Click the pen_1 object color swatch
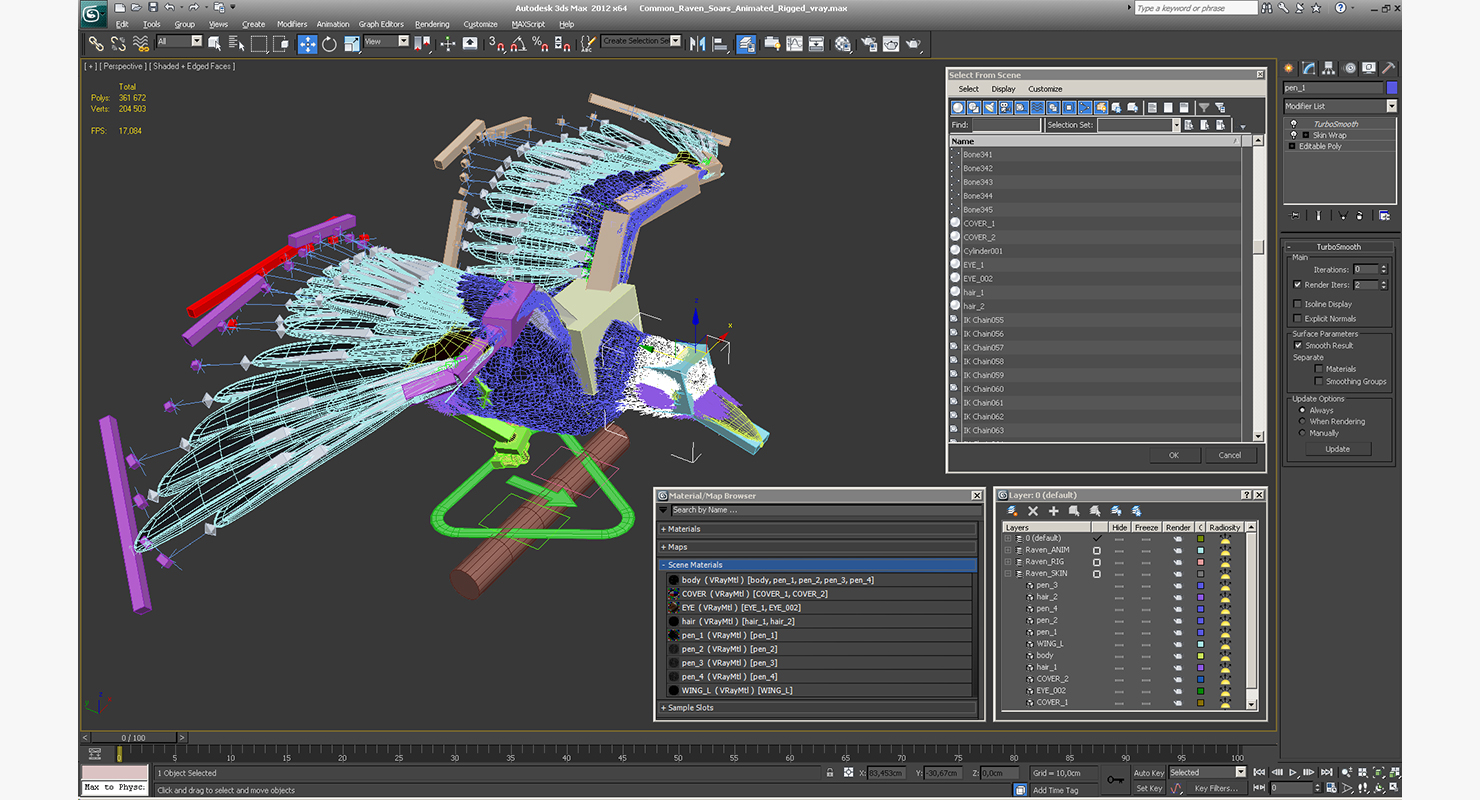 (1391, 88)
